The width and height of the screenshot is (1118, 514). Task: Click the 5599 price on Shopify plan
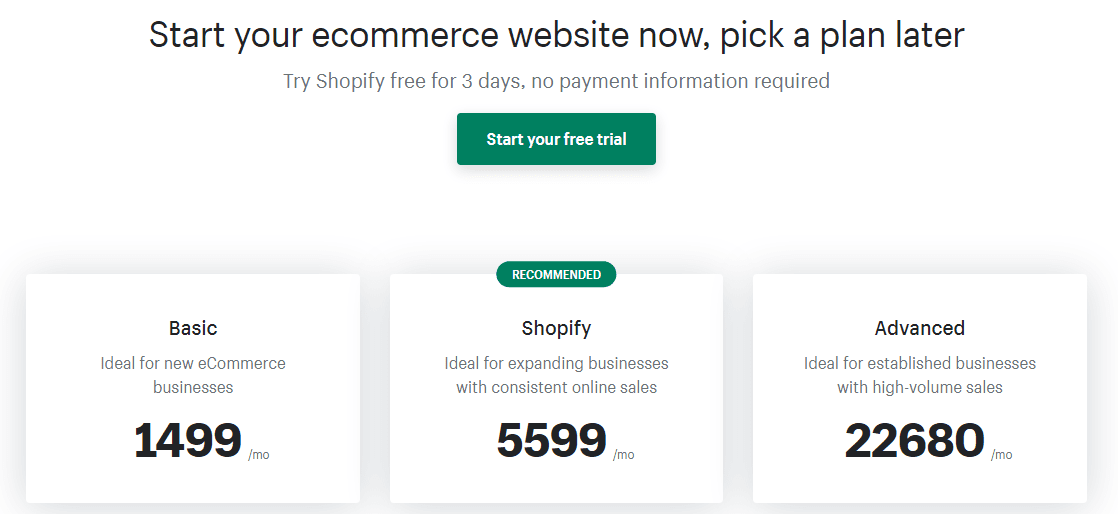pos(551,441)
